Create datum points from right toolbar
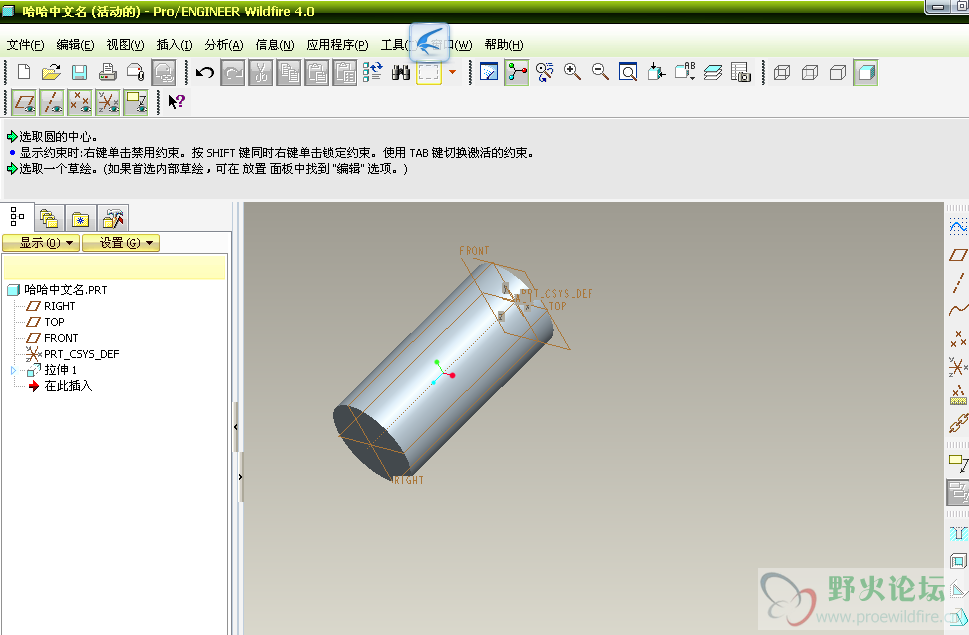The width and height of the screenshot is (969, 635). [958, 339]
